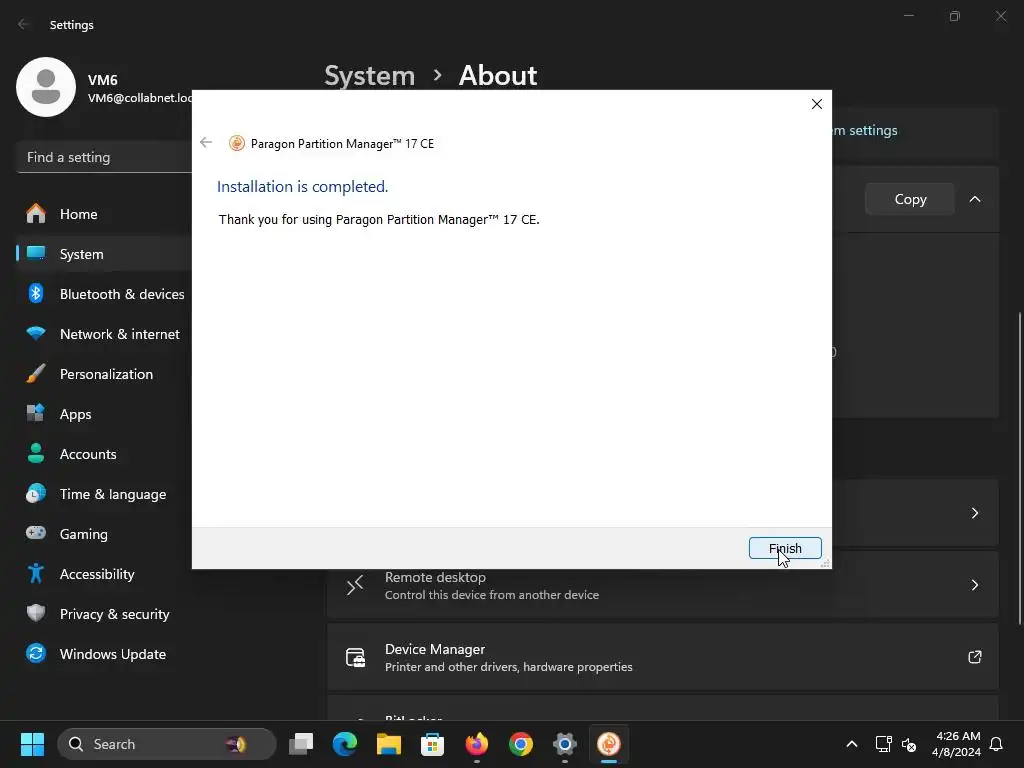This screenshot has width=1024, height=768.
Task: Click the network status tray icon
Action: [x=884, y=744]
